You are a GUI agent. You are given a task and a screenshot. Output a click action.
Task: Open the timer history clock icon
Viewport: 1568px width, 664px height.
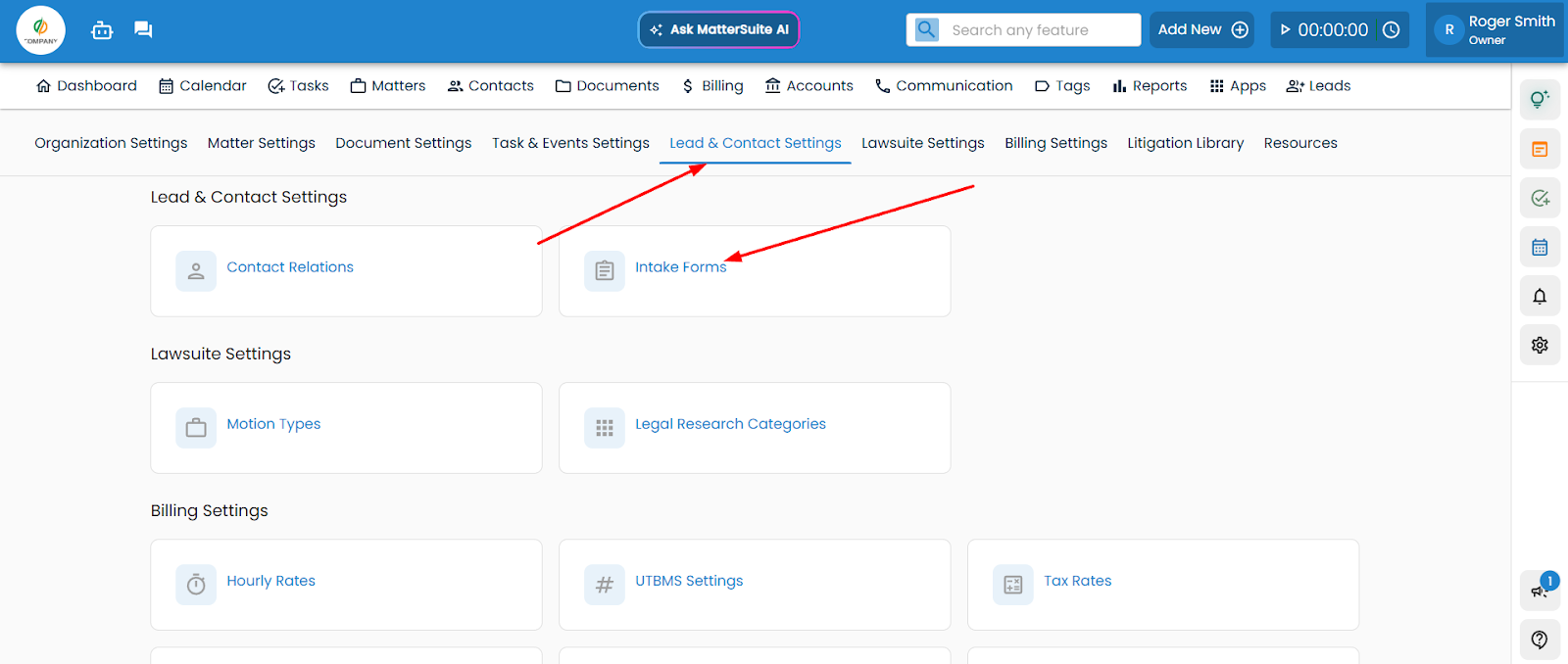pos(1391,30)
